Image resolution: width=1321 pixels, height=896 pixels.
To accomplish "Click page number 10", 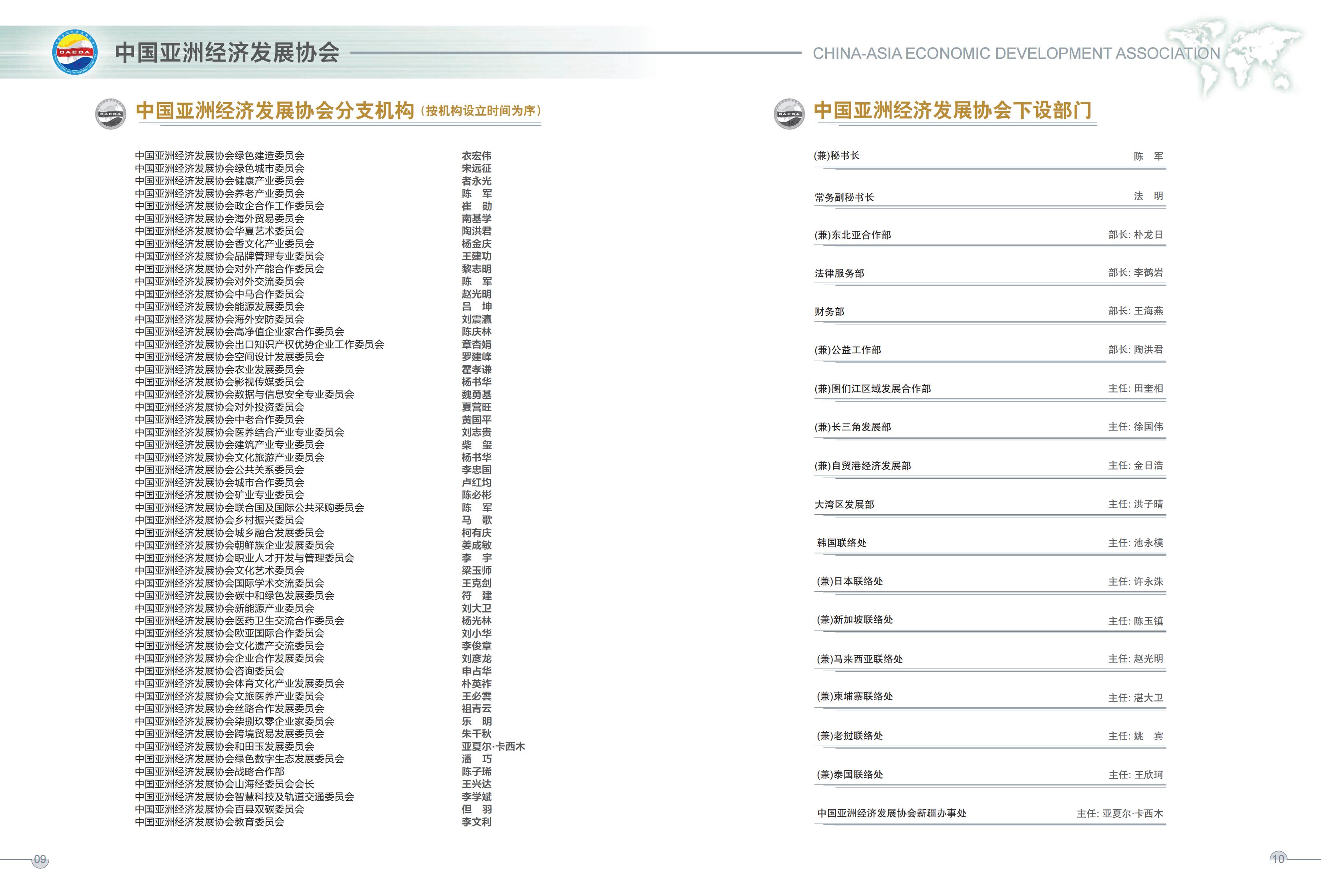I will [1278, 859].
